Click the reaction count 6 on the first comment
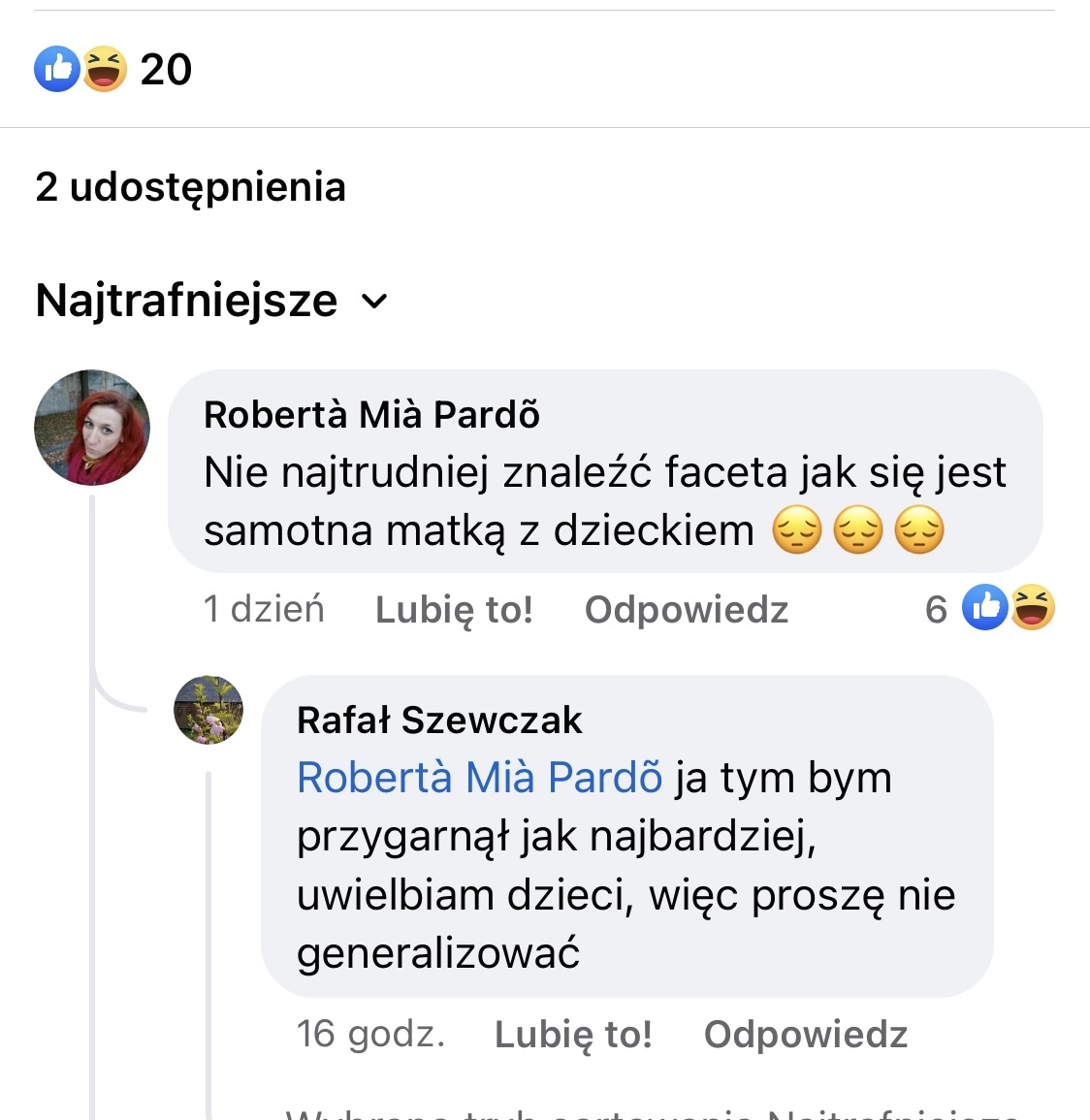 point(936,609)
